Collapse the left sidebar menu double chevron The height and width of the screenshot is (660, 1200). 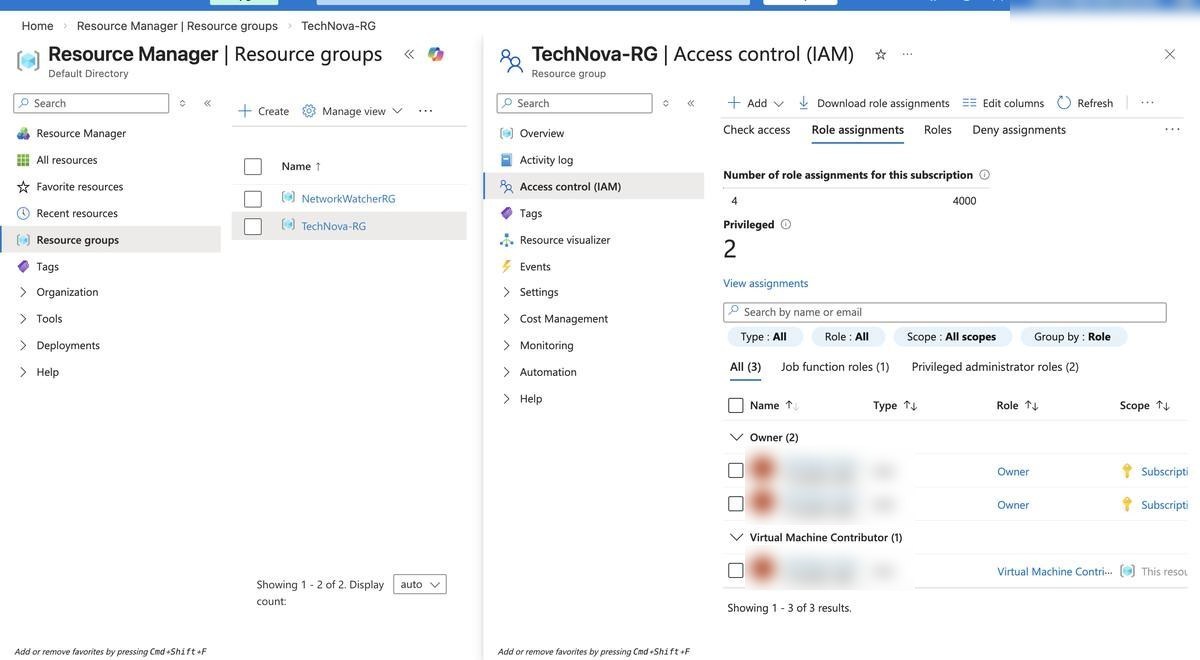coord(207,103)
